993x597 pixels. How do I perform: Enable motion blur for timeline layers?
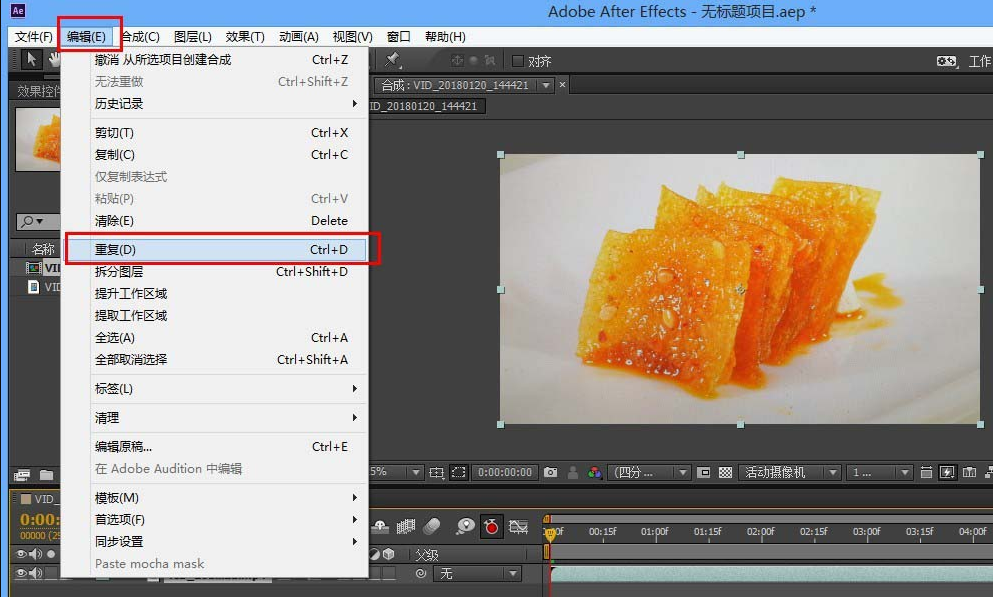(x=432, y=526)
